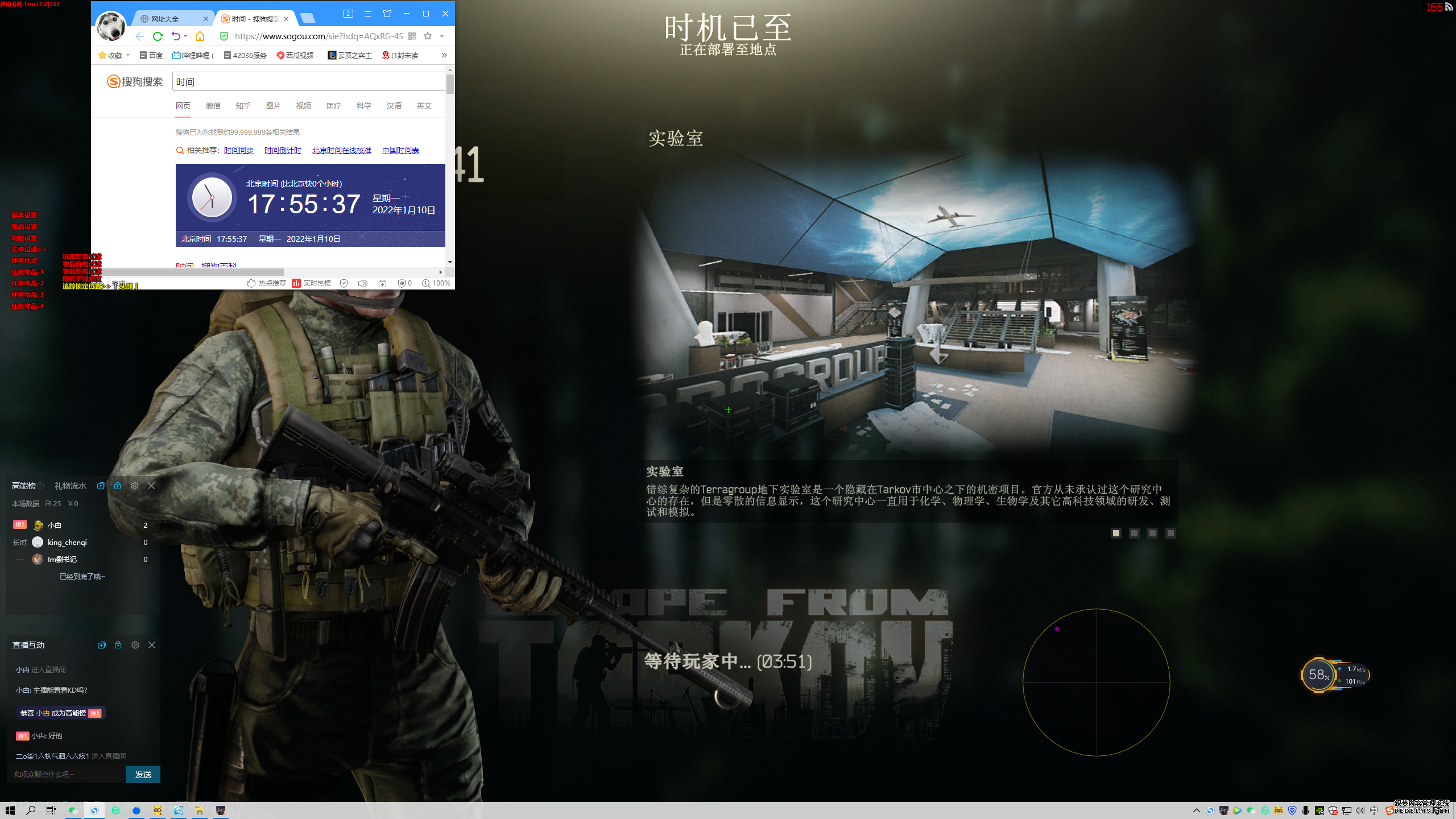Open the (1封未读 mail bookmark
Image resolution: width=1456 pixels, height=819 pixels.
[x=400, y=55]
